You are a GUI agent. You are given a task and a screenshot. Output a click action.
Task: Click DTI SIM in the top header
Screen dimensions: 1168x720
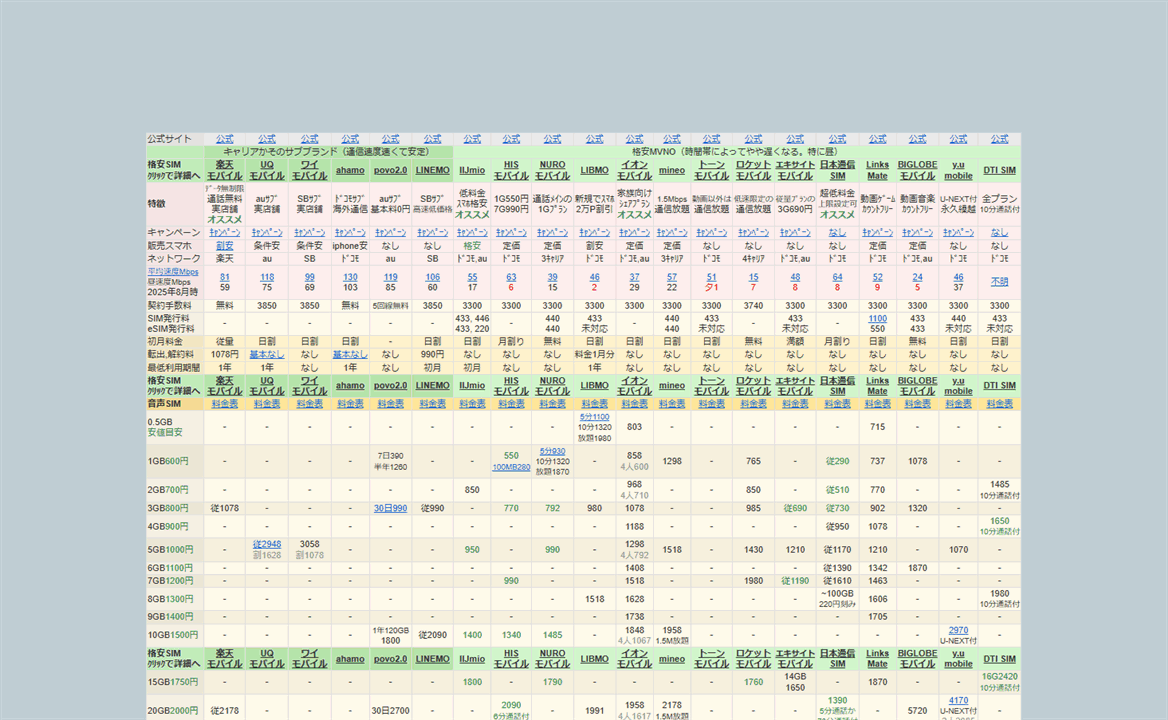(x=999, y=170)
